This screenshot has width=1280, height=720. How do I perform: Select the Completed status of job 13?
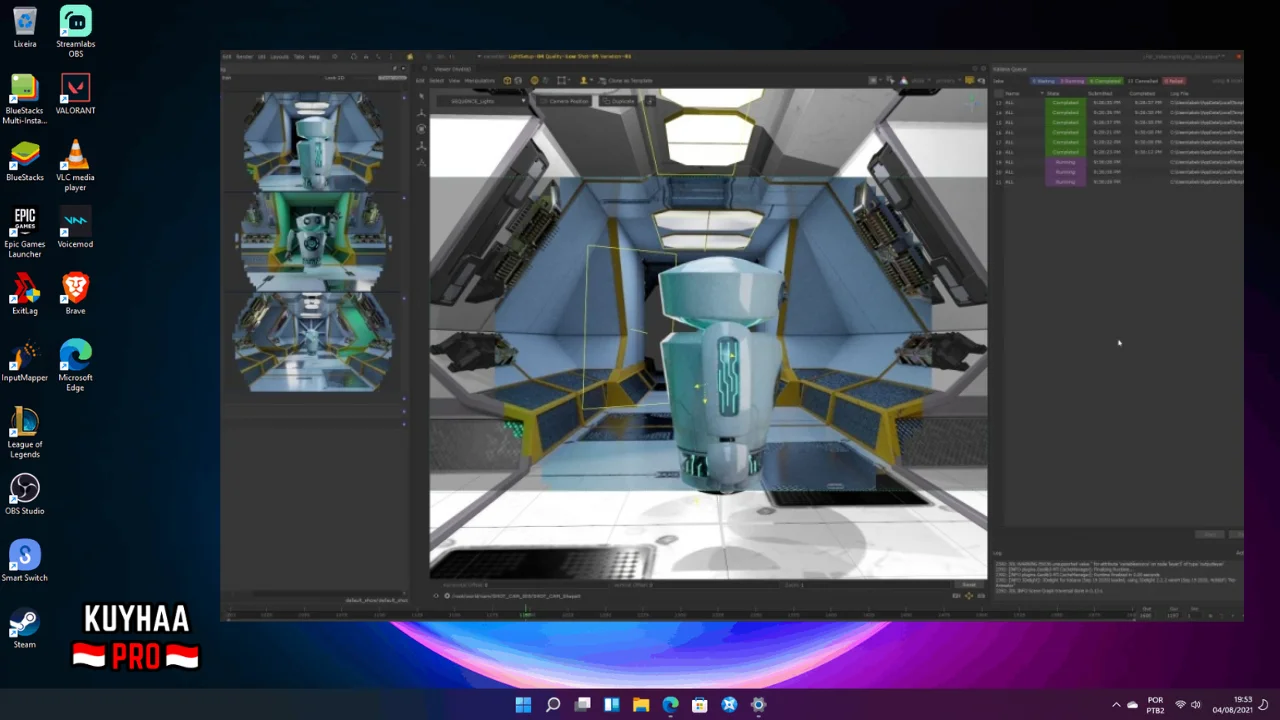click(x=1066, y=103)
